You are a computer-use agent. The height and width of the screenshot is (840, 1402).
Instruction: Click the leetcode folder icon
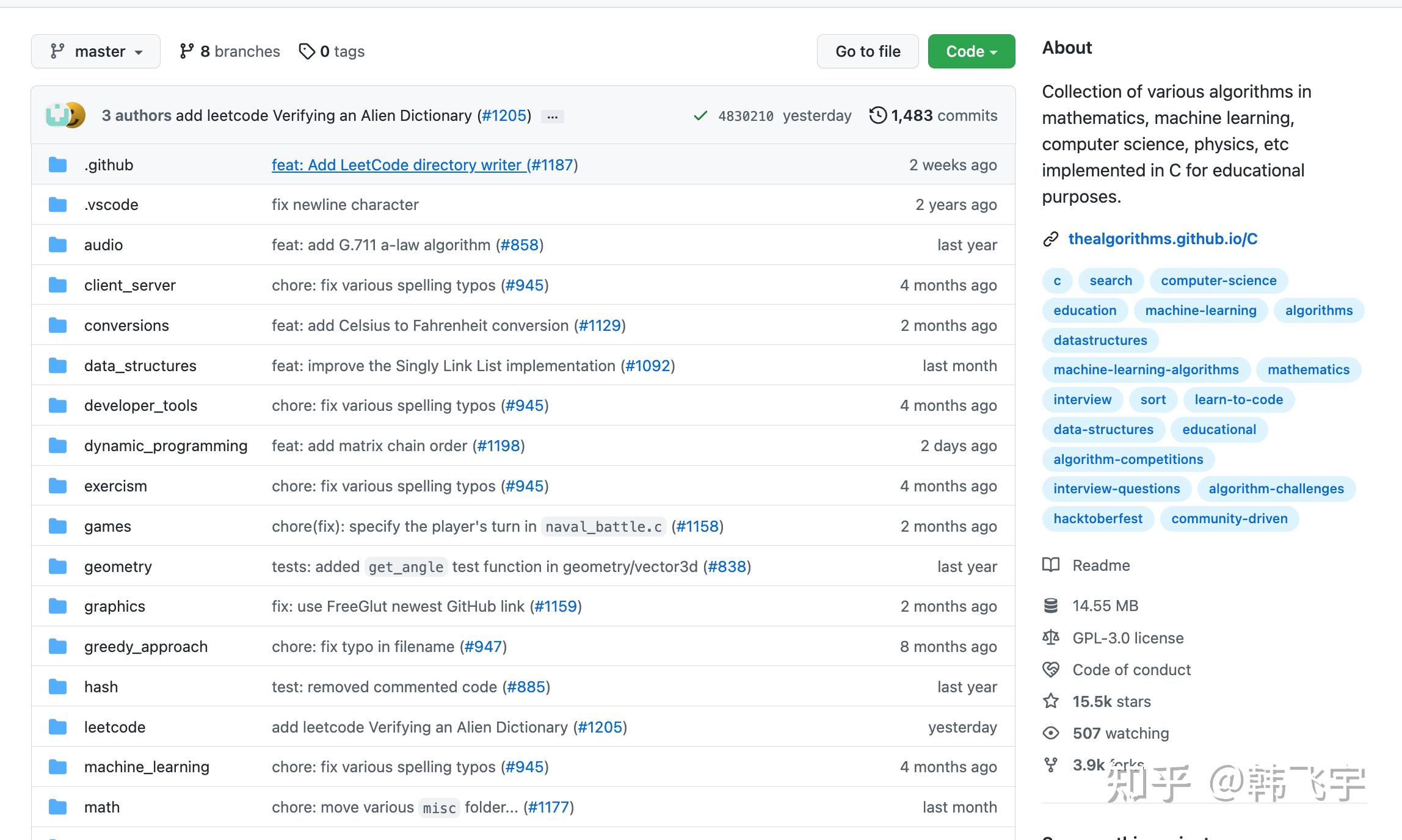[58, 727]
